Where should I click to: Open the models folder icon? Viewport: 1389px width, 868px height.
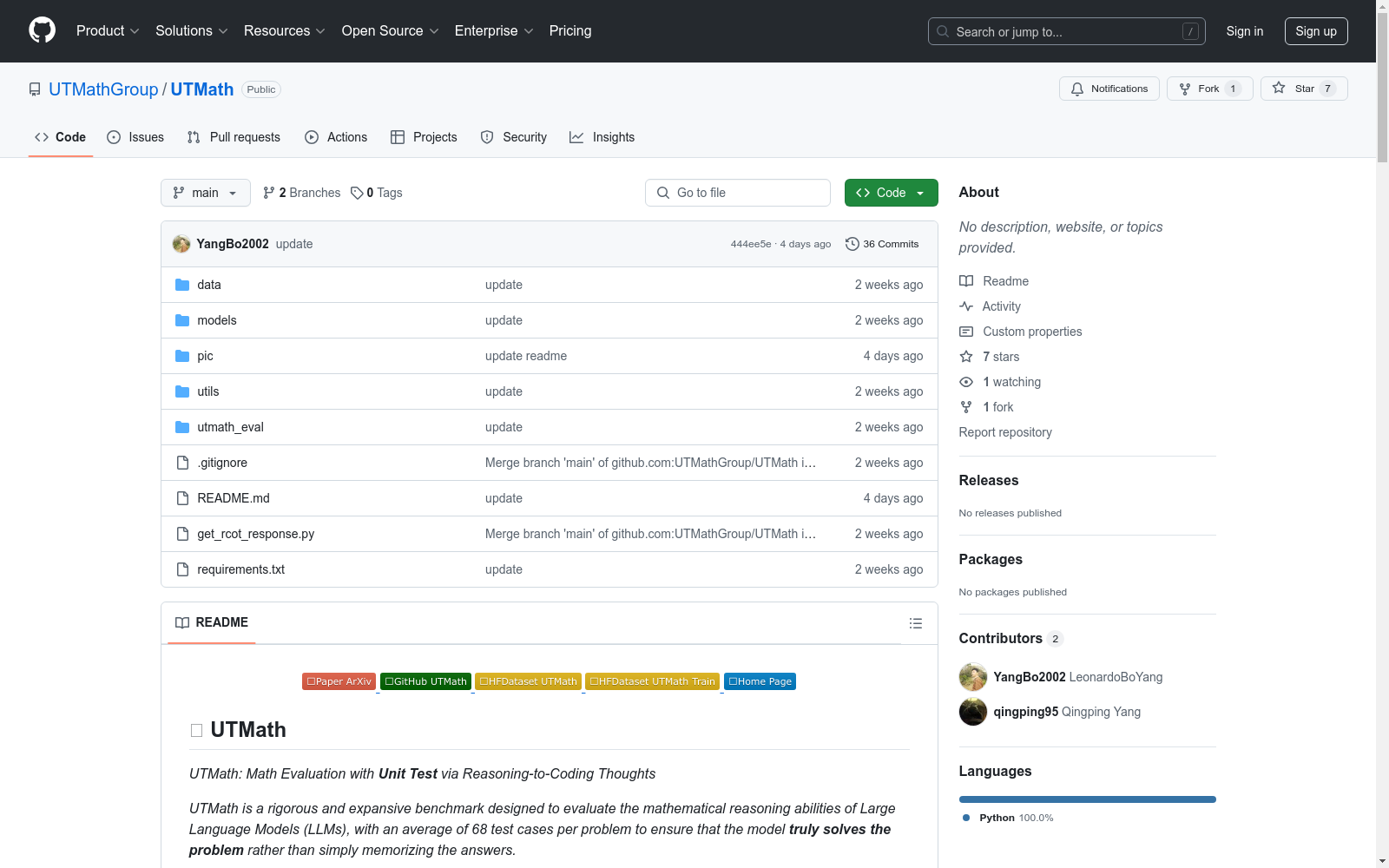coord(182,320)
